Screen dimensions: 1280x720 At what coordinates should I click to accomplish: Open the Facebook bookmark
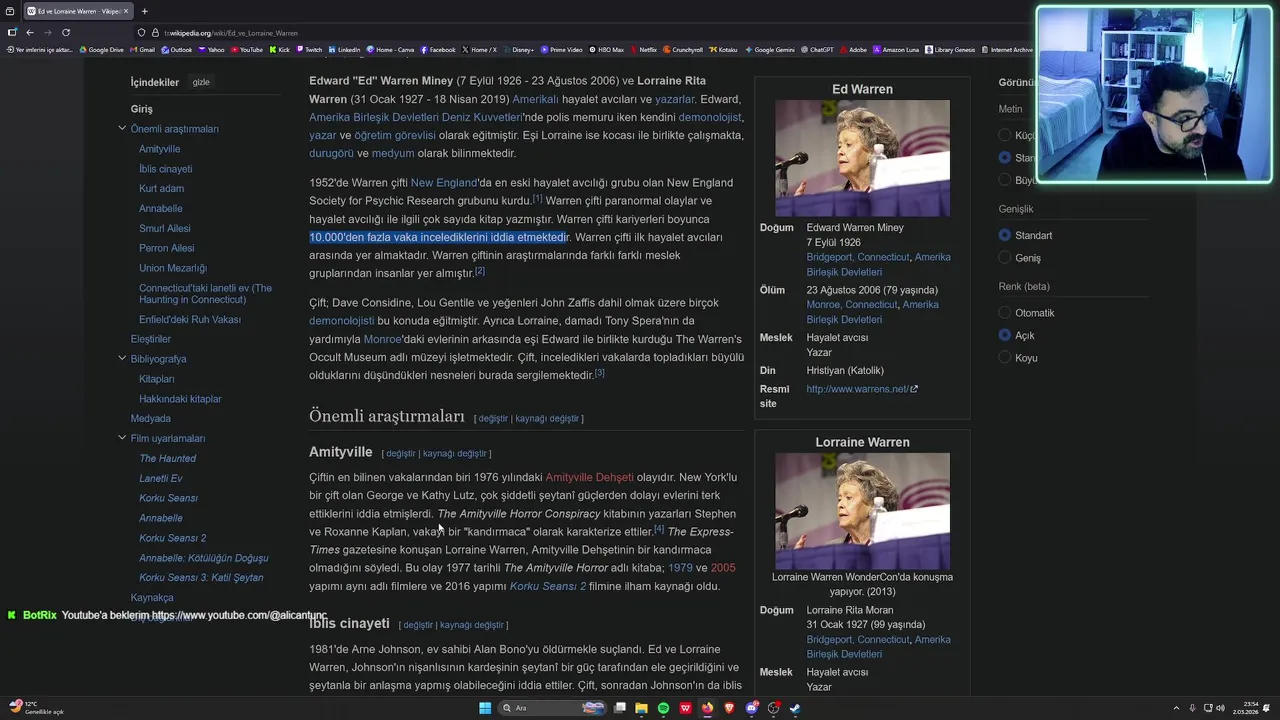tap(438, 50)
